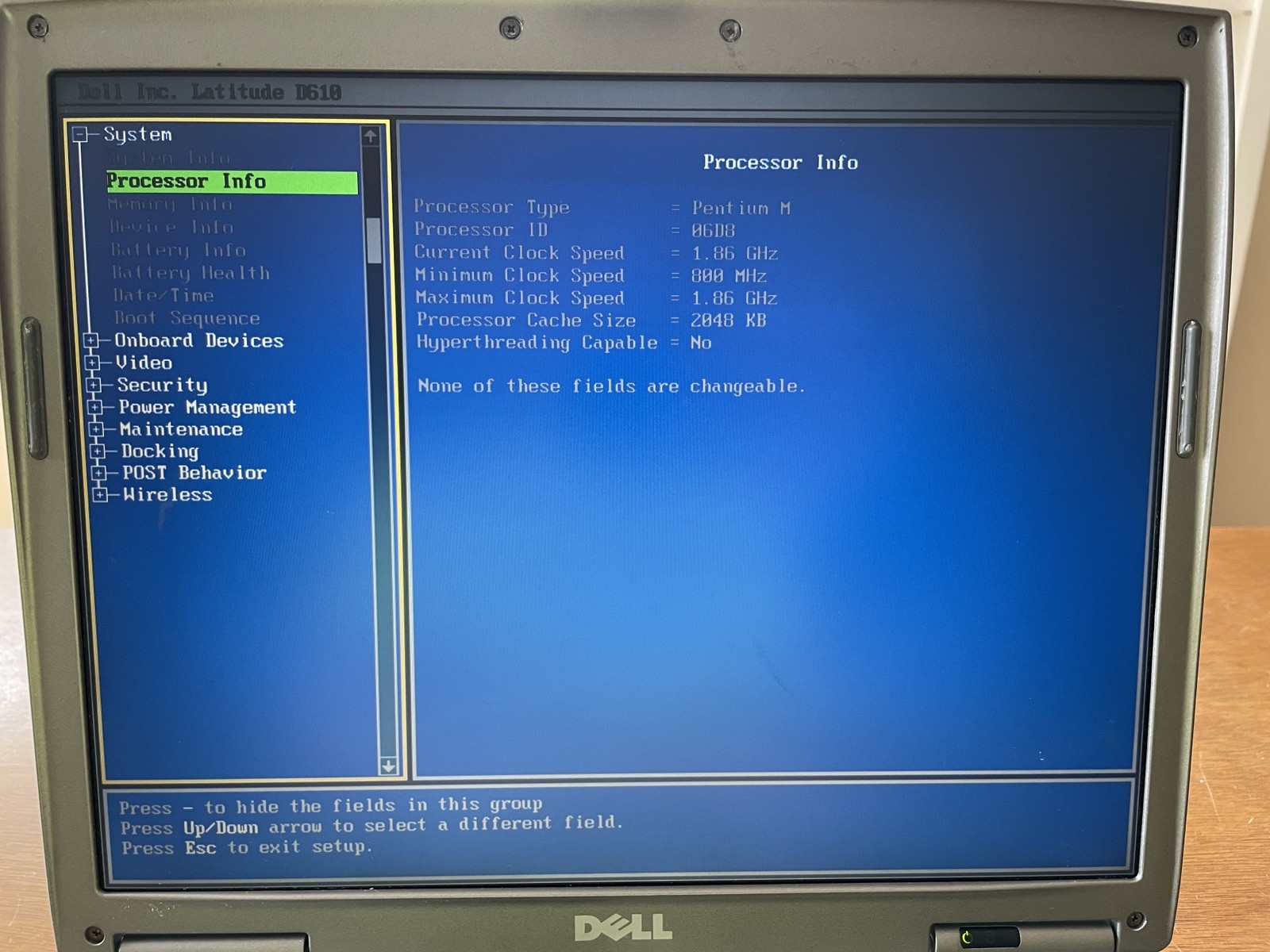This screenshot has width=1270, height=952.
Task: Click the 800 MHz value
Action: pos(728,276)
